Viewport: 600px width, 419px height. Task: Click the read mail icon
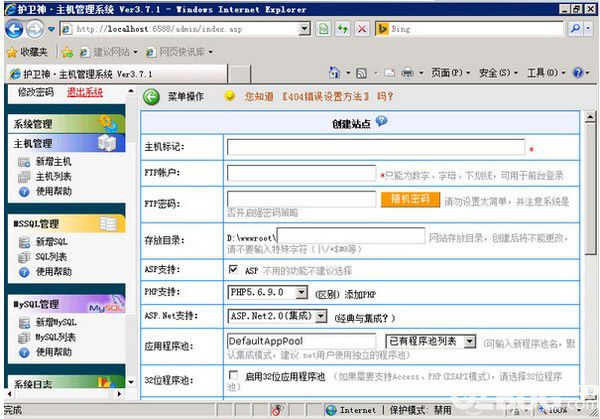coord(389,73)
